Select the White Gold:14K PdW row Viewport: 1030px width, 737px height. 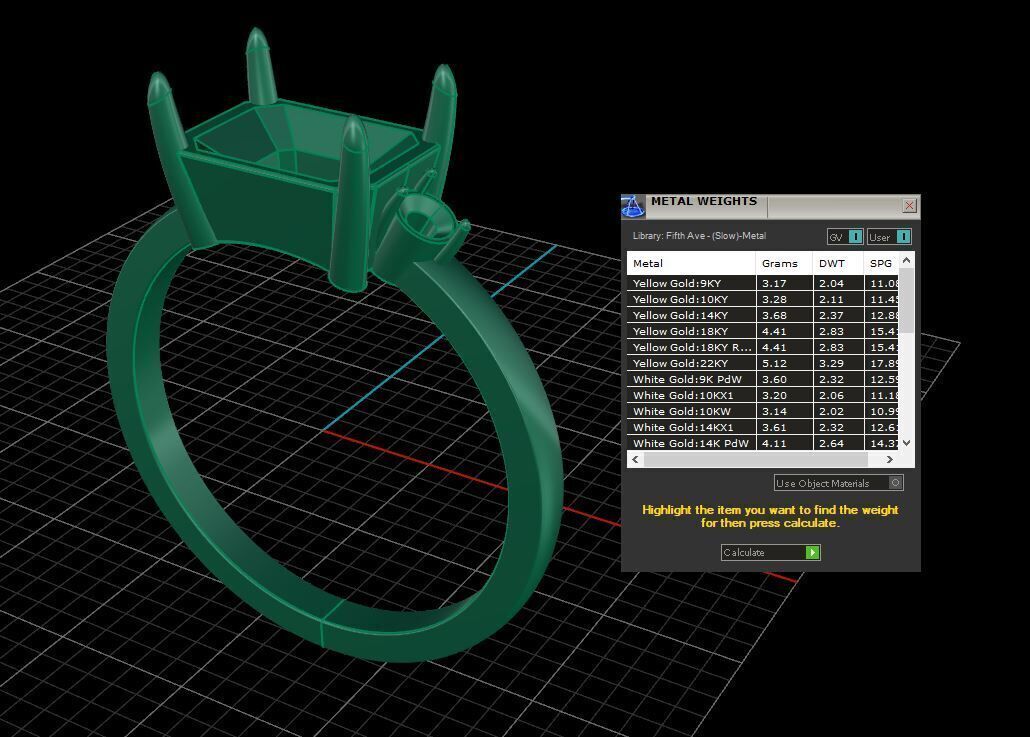(x=763, y=443)
